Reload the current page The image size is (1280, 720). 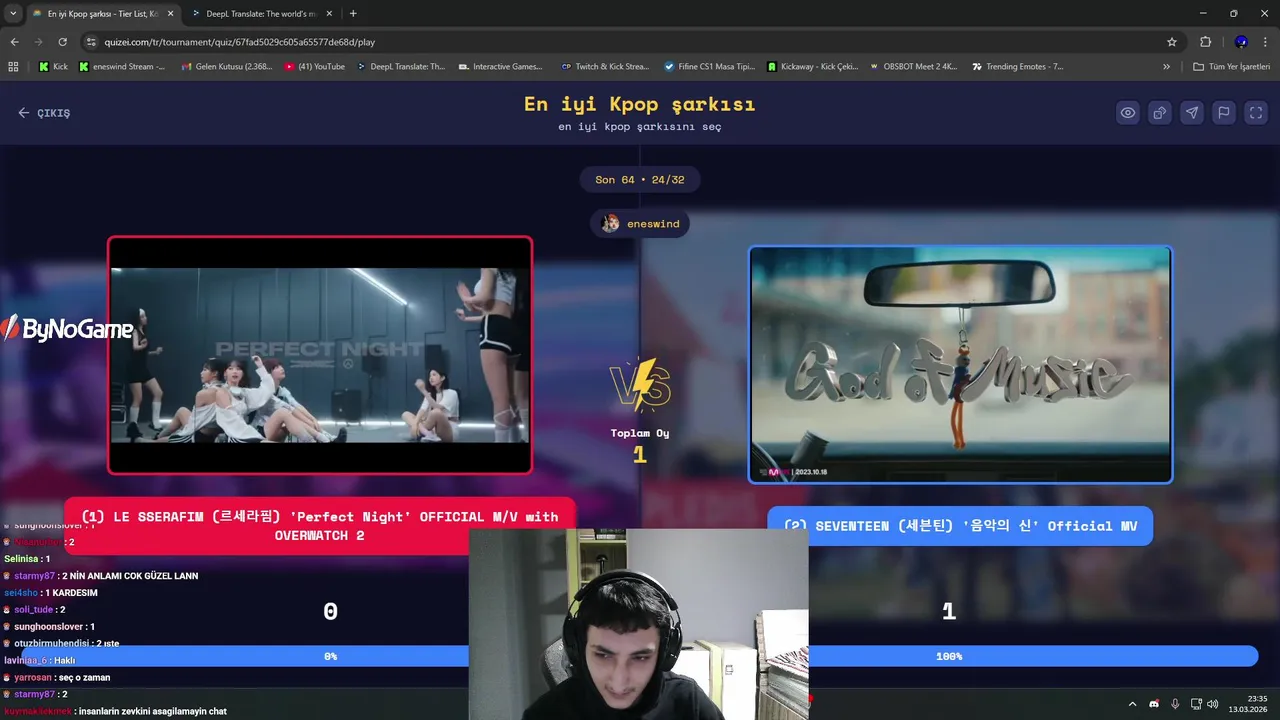coord(62,42)
